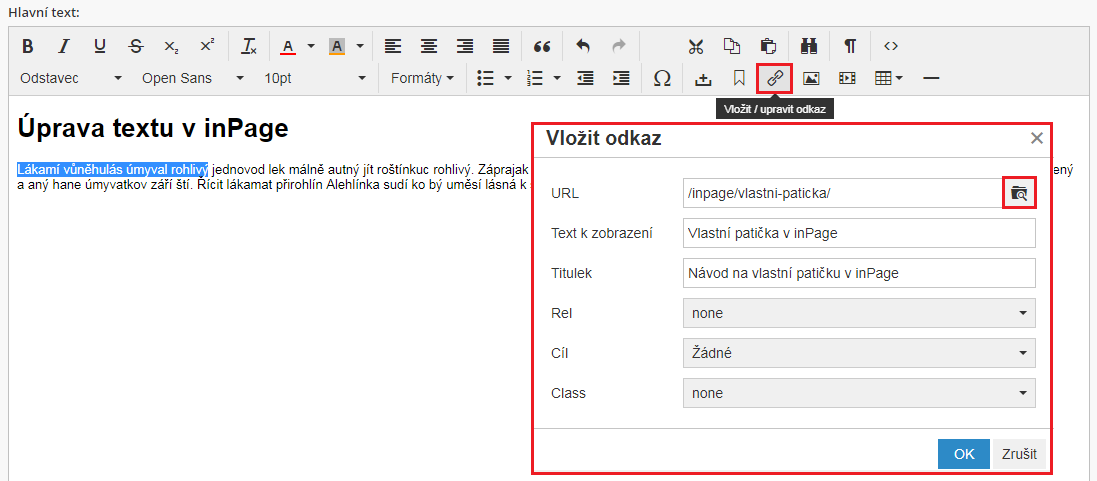Toggle bold formatting
The height and width of the screenshot is (481, 1097).
[x=28, y=46]
